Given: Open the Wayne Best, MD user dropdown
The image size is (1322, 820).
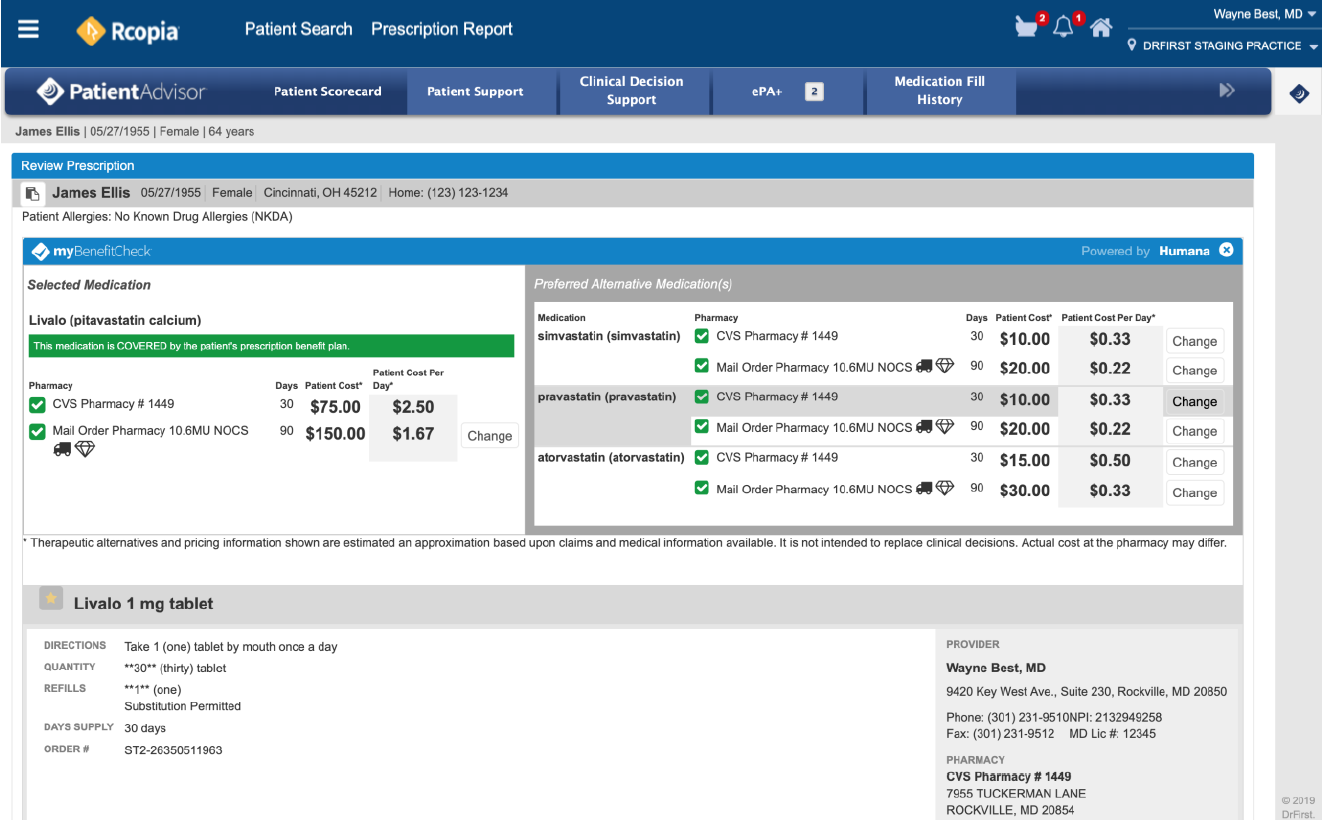Looking at the screenshot, I should tap(1265, 14).
